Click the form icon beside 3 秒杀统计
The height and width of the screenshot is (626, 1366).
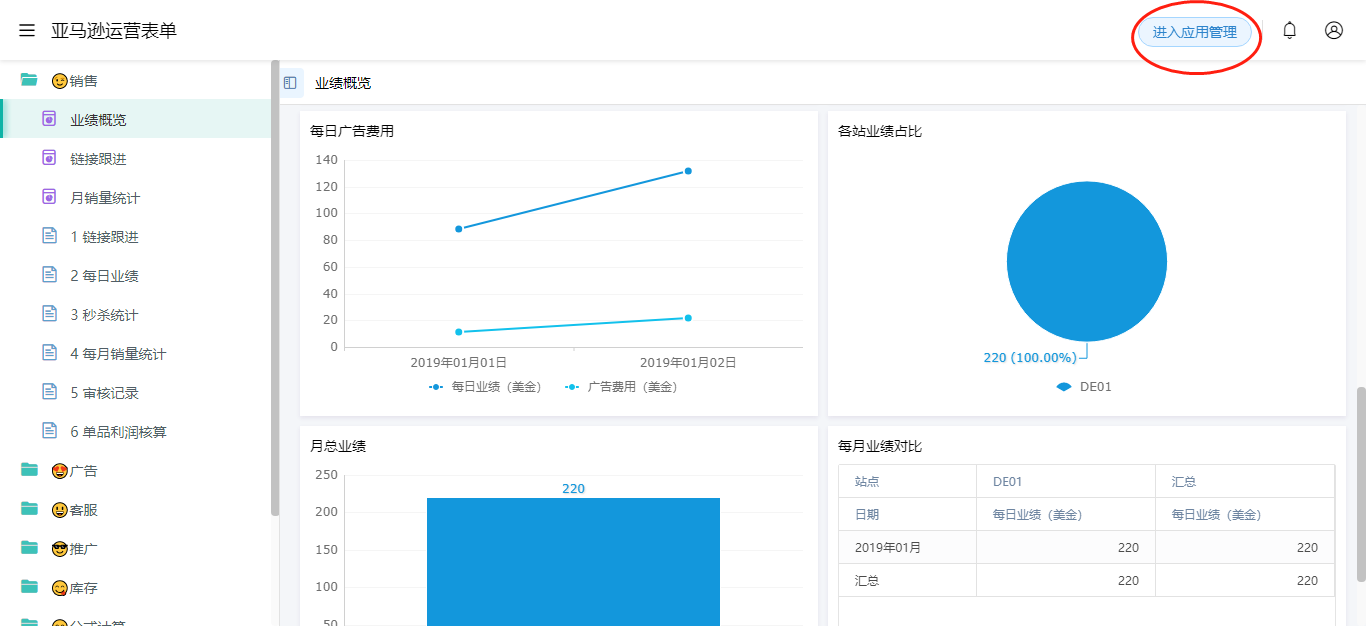pos(49,314)
